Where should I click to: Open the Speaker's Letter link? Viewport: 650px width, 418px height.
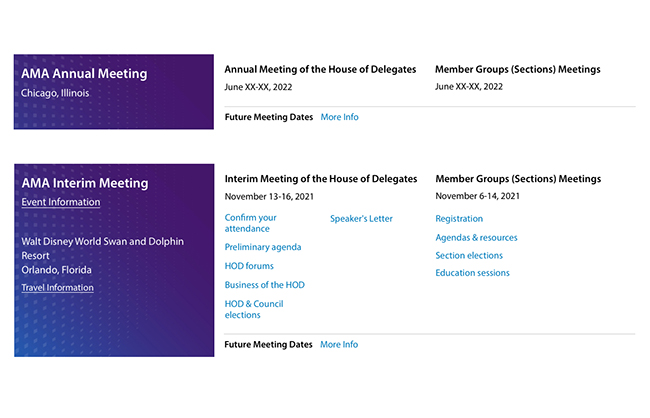tap(361, 219)
